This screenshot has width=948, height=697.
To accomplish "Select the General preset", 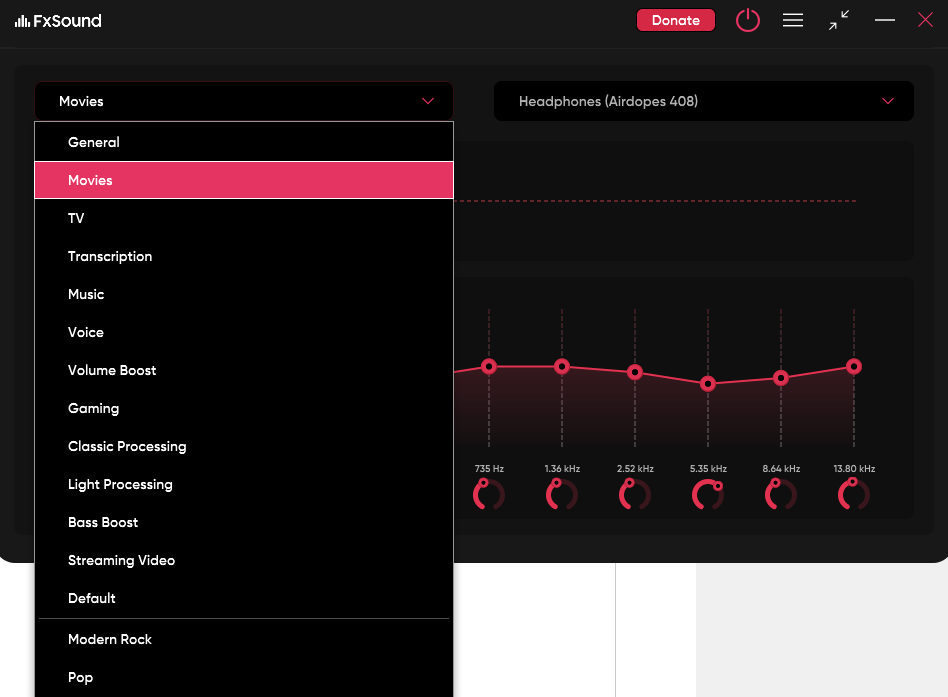I will click(x=244, y=142).
